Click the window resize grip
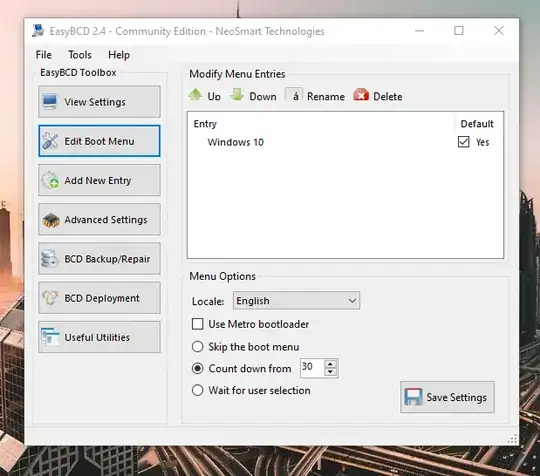The height and width of the screenshot is (476, 540). click(x=512, y=439)
